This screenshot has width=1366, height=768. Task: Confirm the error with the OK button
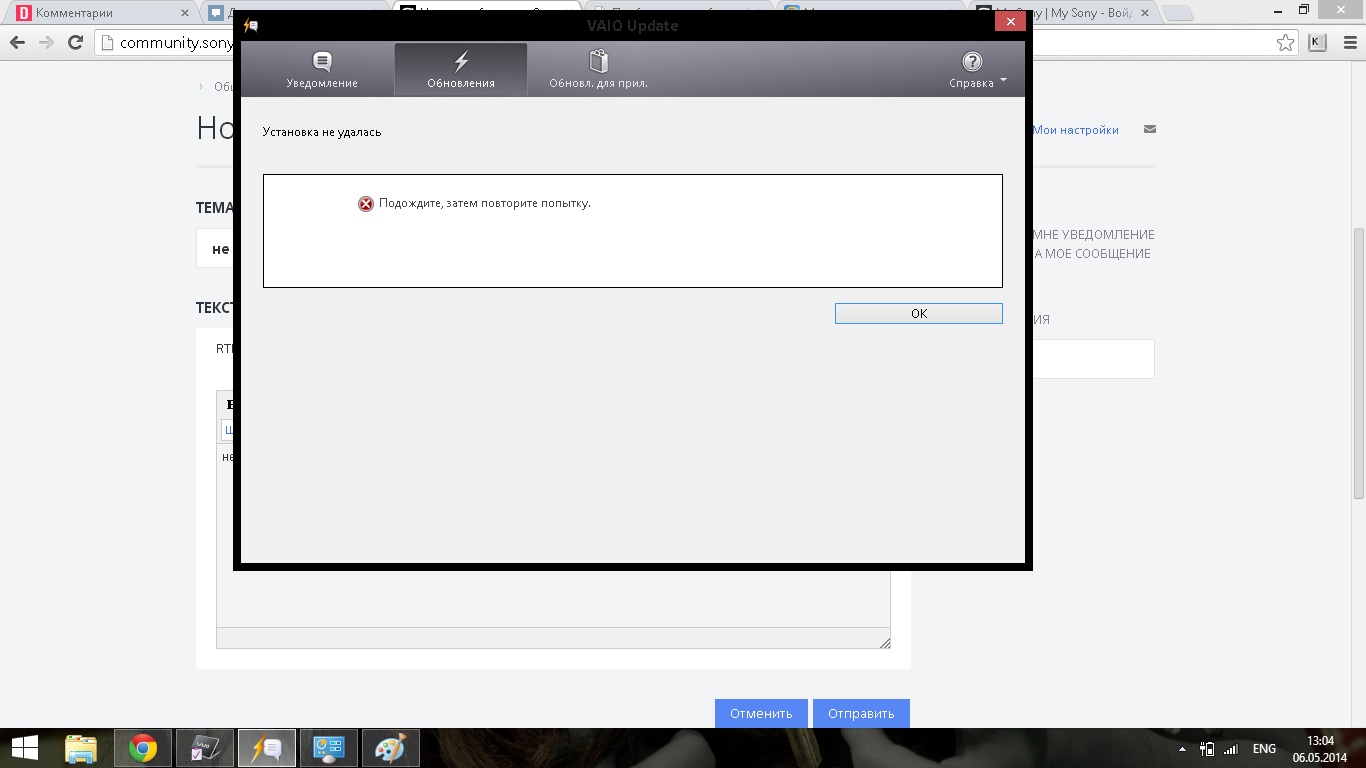coord(918,313)
